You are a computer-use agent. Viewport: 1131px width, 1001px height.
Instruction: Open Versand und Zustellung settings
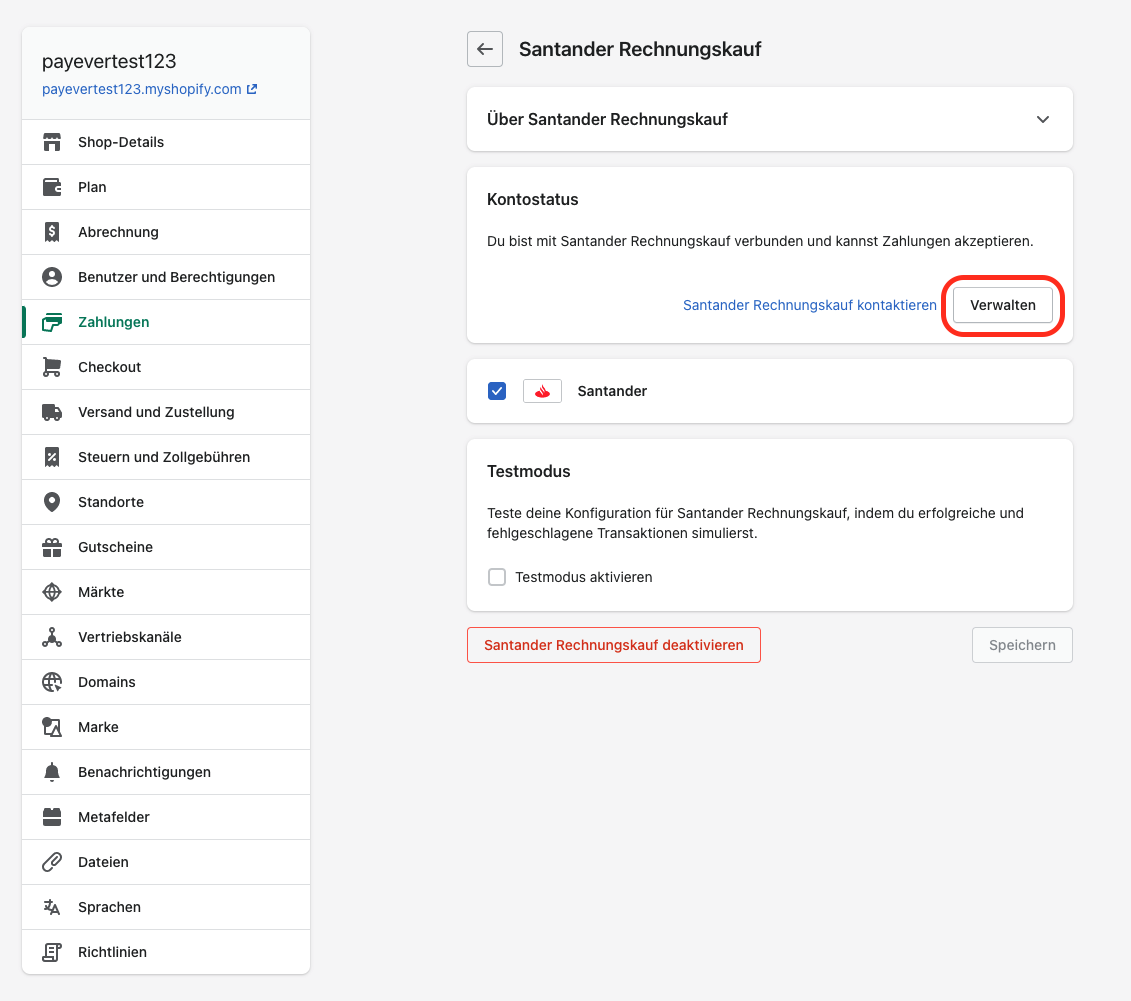[x=166, y=412]
